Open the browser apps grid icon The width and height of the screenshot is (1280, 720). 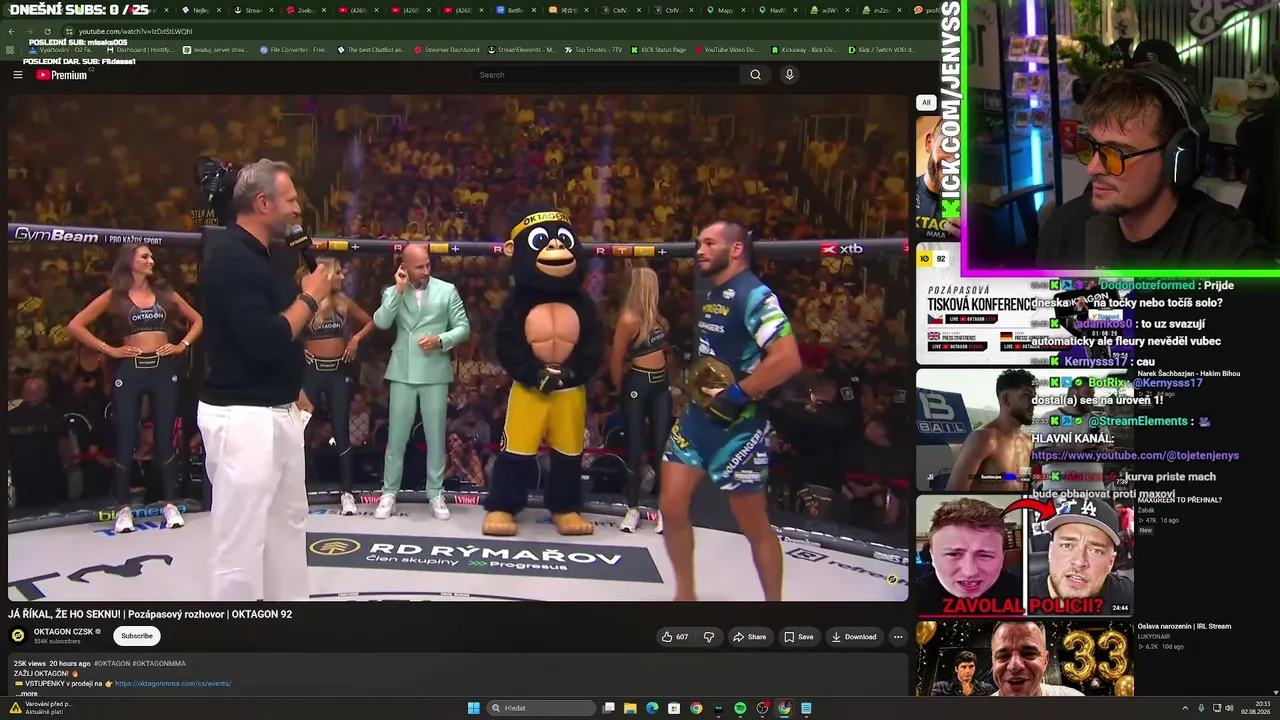[x=9, y=49]
